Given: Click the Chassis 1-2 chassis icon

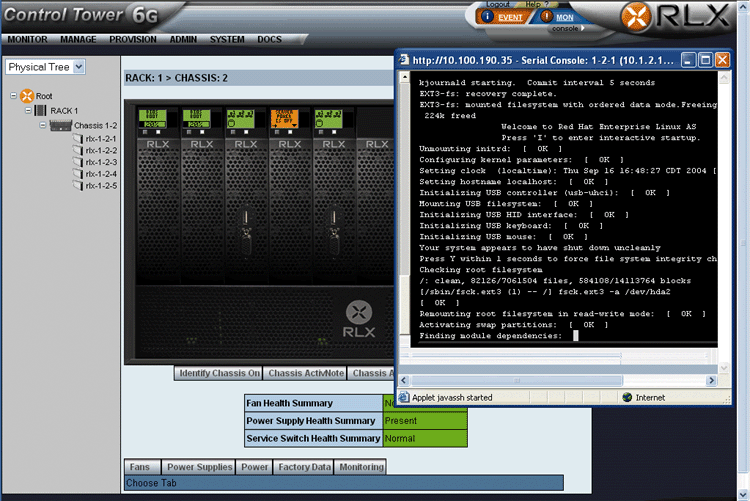Looking at the screenshot, I should click(x=61, y=126).
